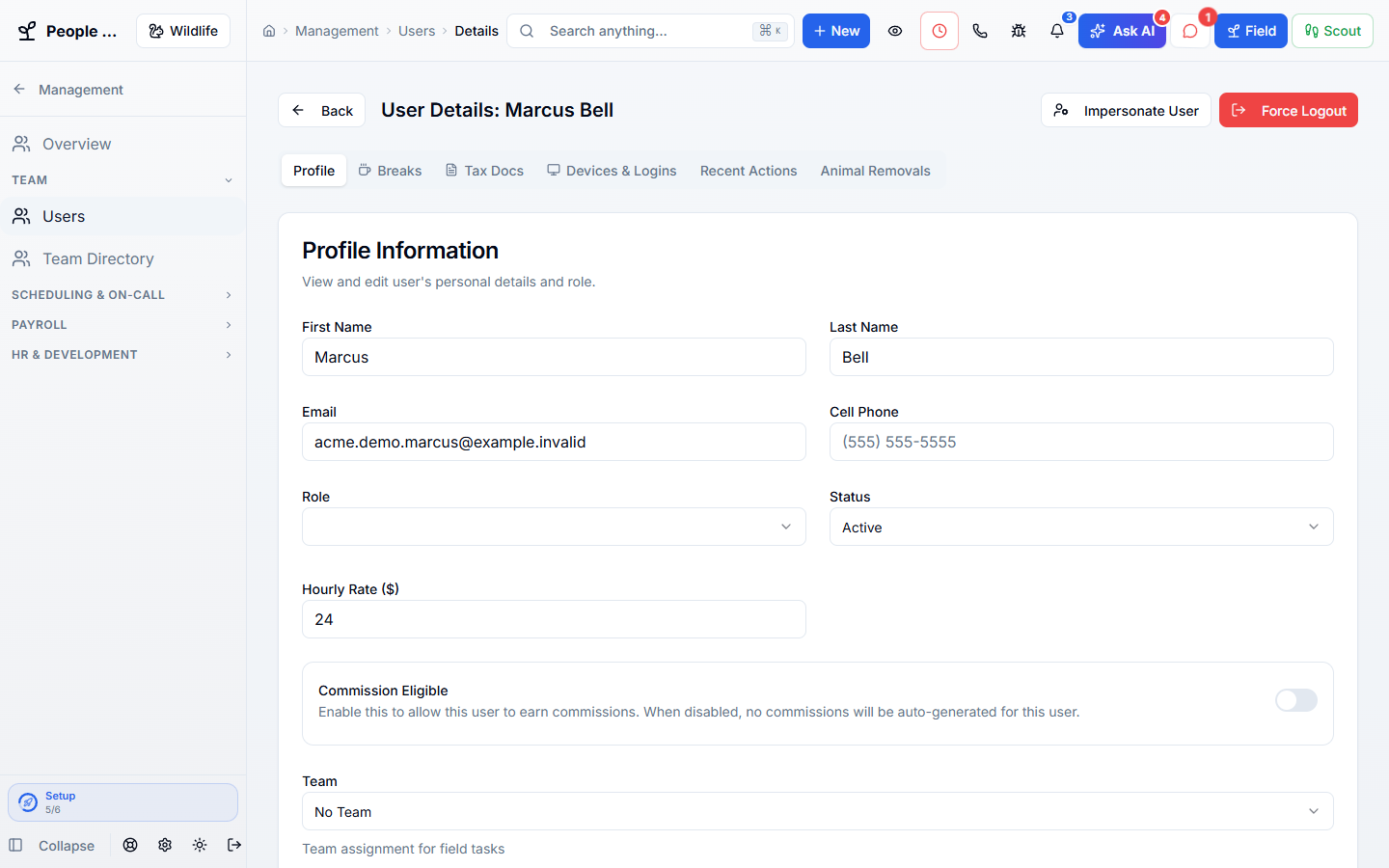Screen dimensions: 1389x868
Task: Click the Cell Phone input field
Action: [1081, 442]
